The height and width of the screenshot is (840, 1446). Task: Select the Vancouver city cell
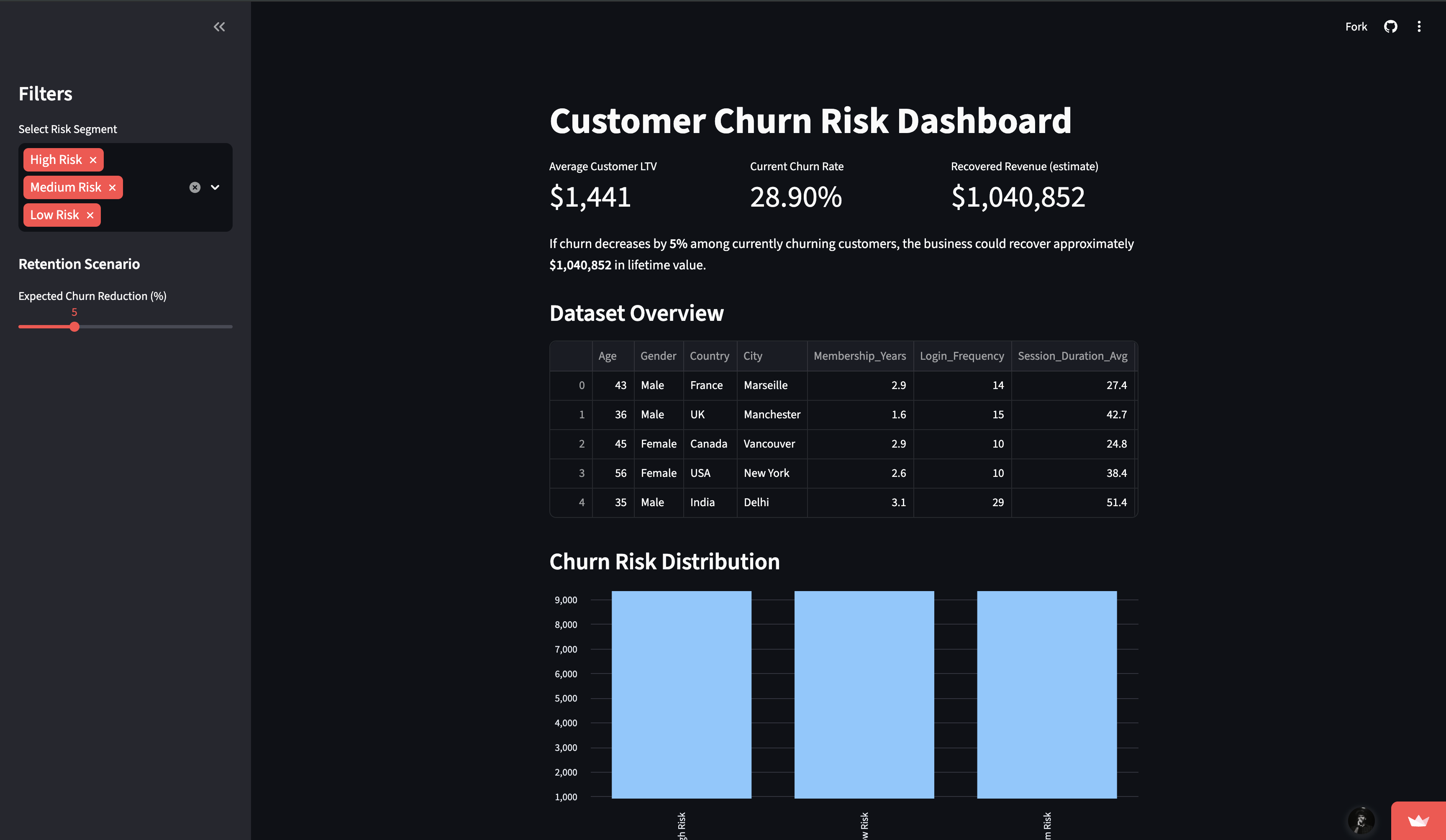click(x=772, y=444)
